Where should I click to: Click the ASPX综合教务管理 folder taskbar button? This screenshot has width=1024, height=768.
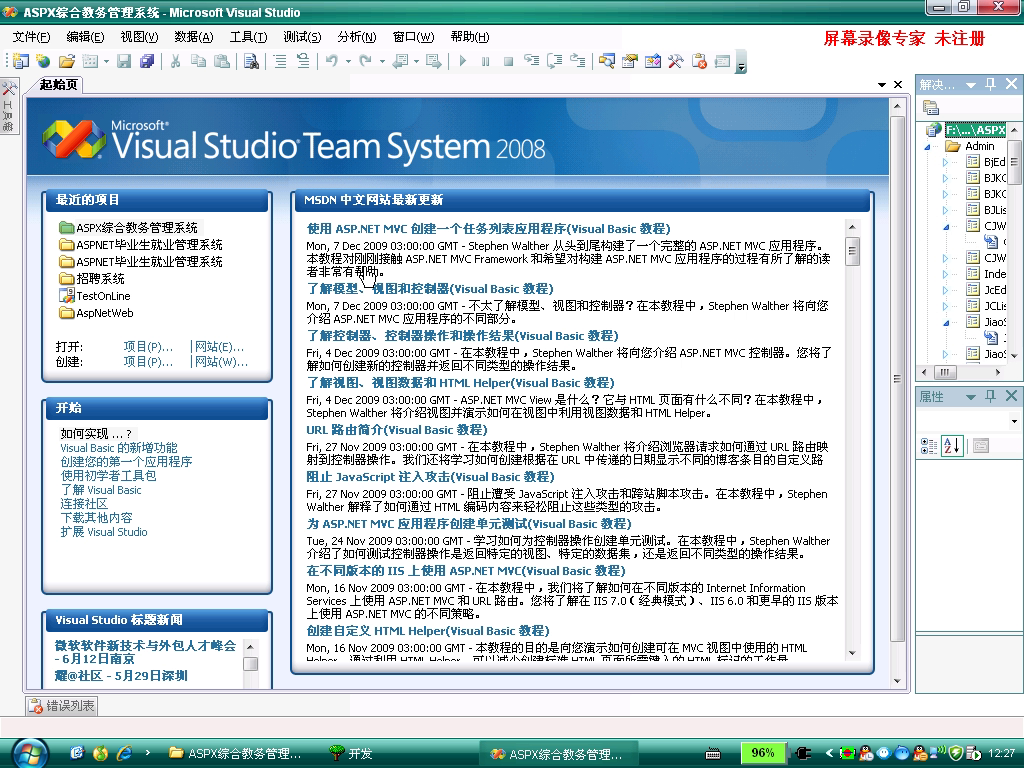(236, 754)
